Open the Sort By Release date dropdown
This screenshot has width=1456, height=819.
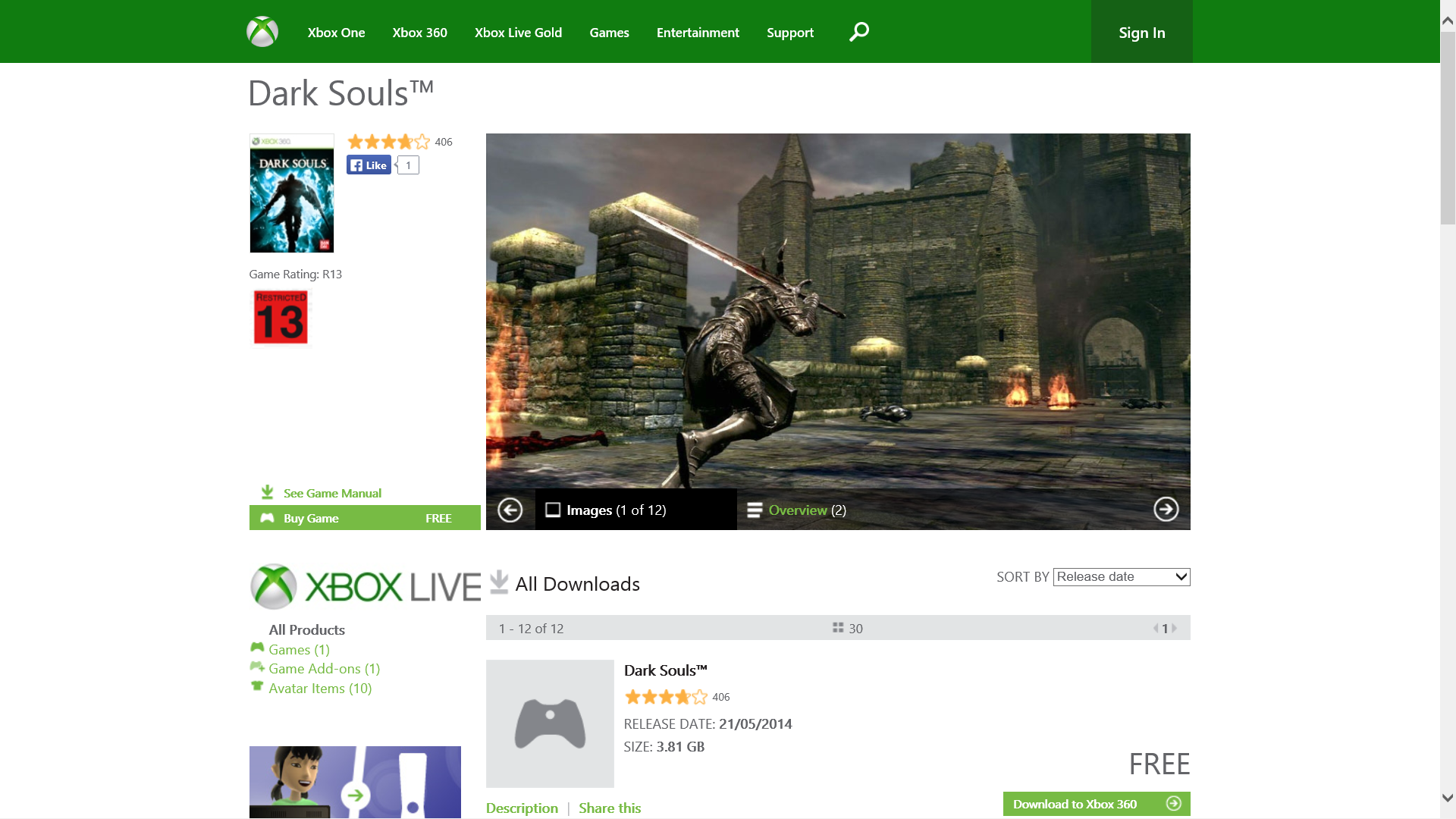pyautogui.click(x=1122, y=577)
